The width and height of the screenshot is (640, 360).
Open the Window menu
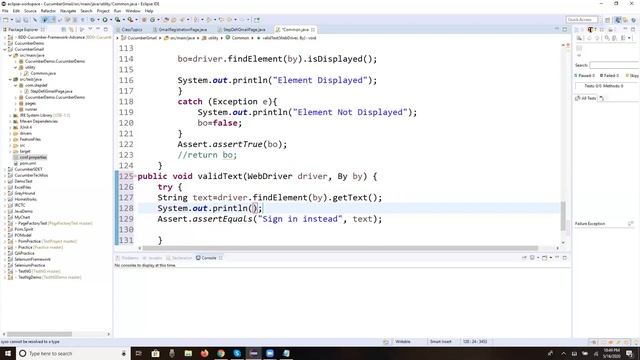tap(133, 11)
